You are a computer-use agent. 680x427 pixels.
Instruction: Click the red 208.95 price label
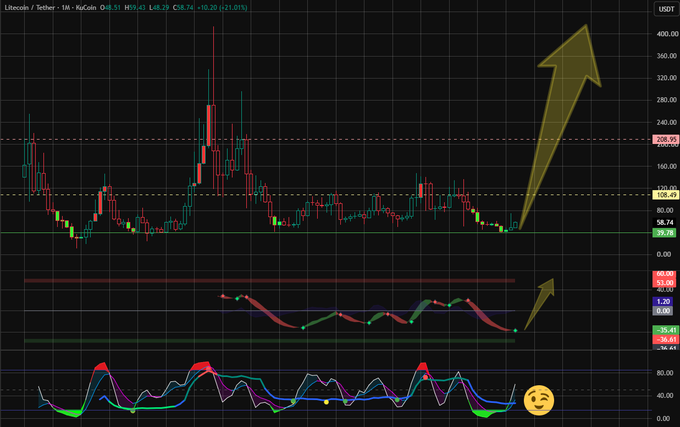[666, 139]
